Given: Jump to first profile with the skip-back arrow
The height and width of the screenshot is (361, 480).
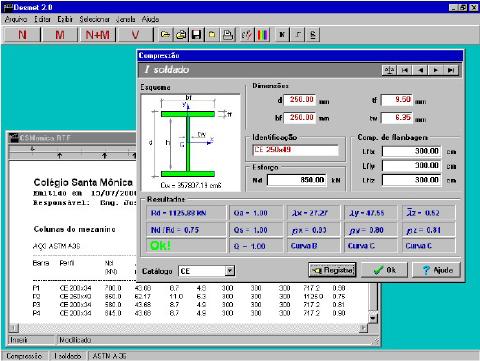Looking at the screenshot, I should tap(405, 70).
